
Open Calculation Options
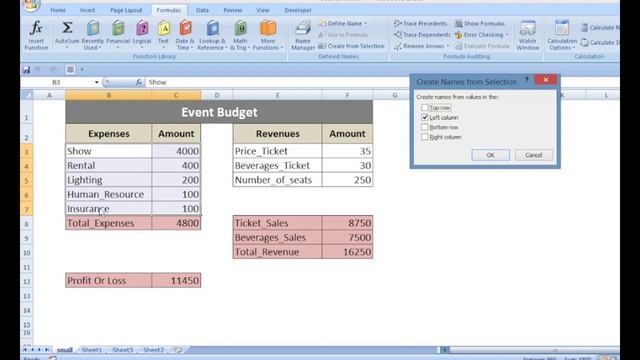pos(562,36)
